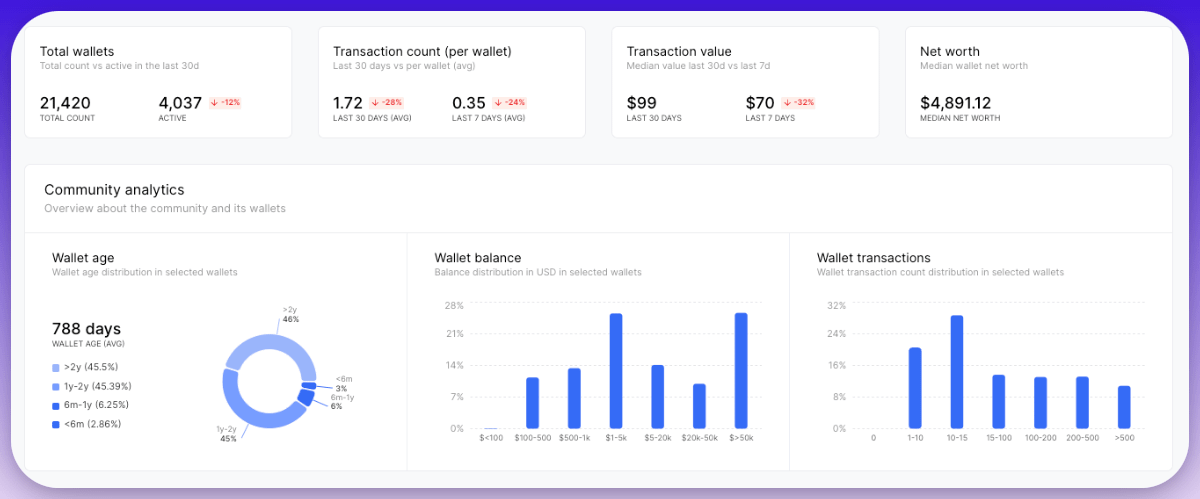
Task: Click "Overview about the community and its wallets" subtitle
Action: pyautogui.click(x=165, y=208)
